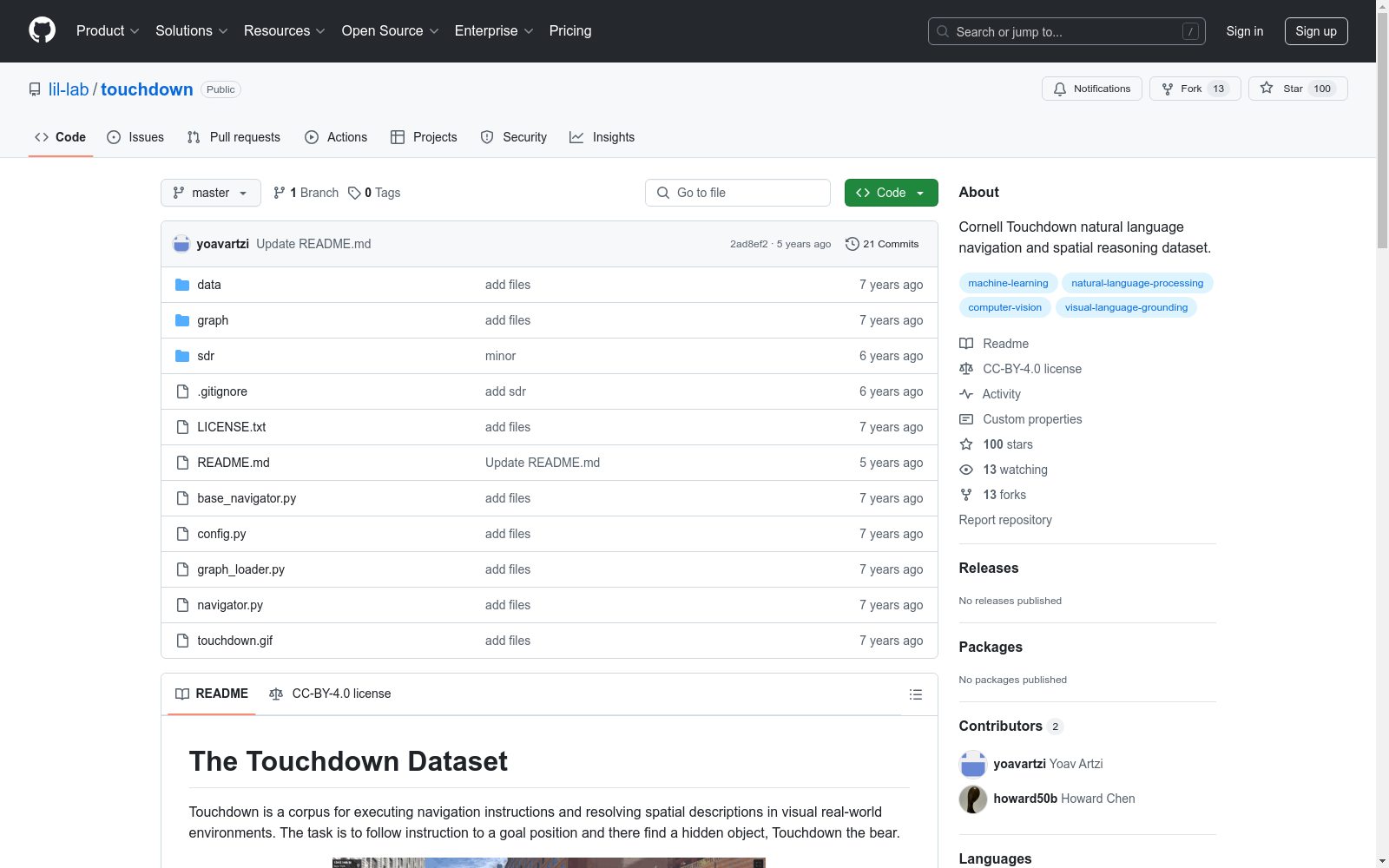Click yoavartzi contributor avatar
Image resolution: width=1389 pixels, height=868 pixels.
[x=973, y=764]
